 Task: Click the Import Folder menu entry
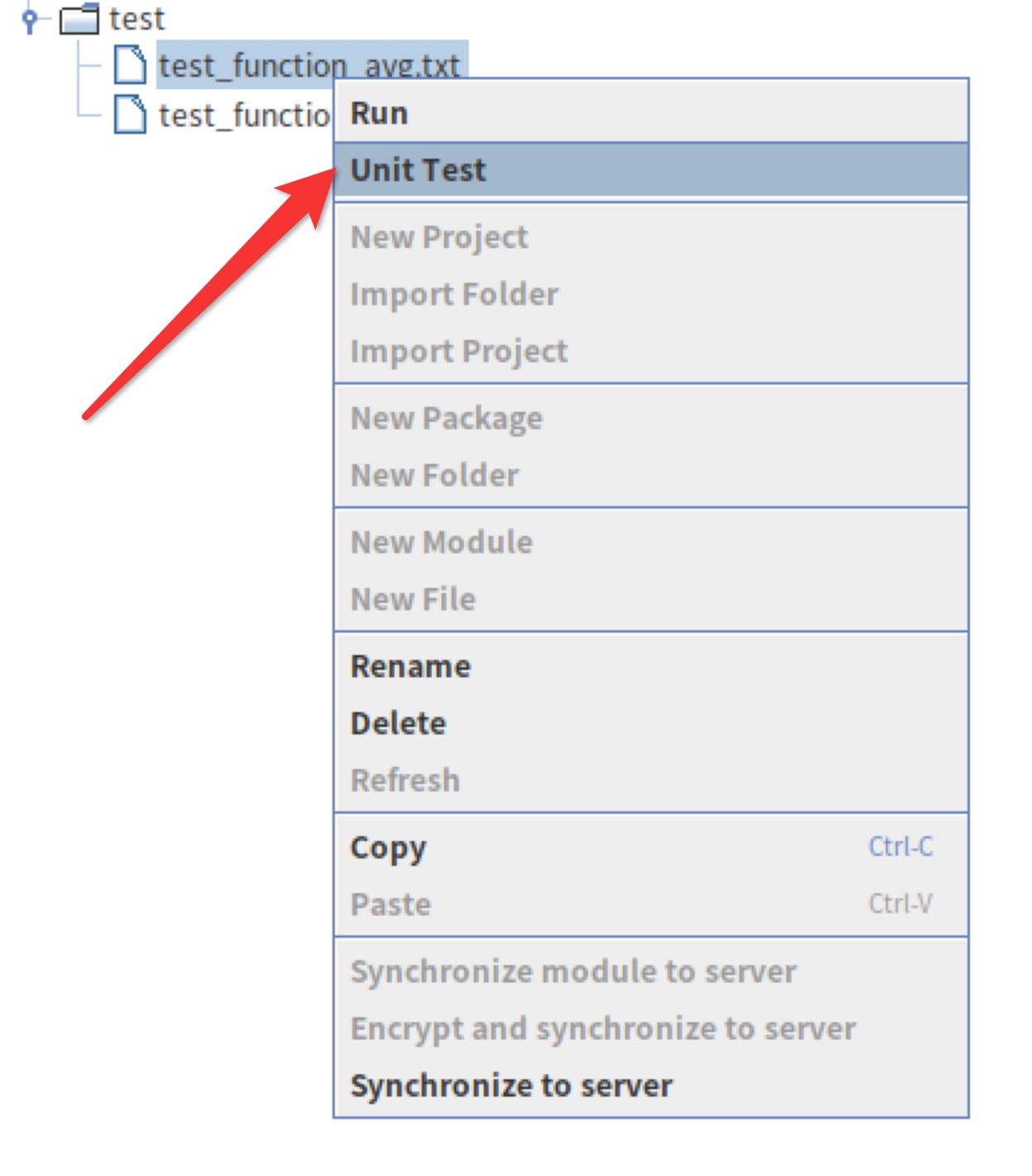pos(454,294)
